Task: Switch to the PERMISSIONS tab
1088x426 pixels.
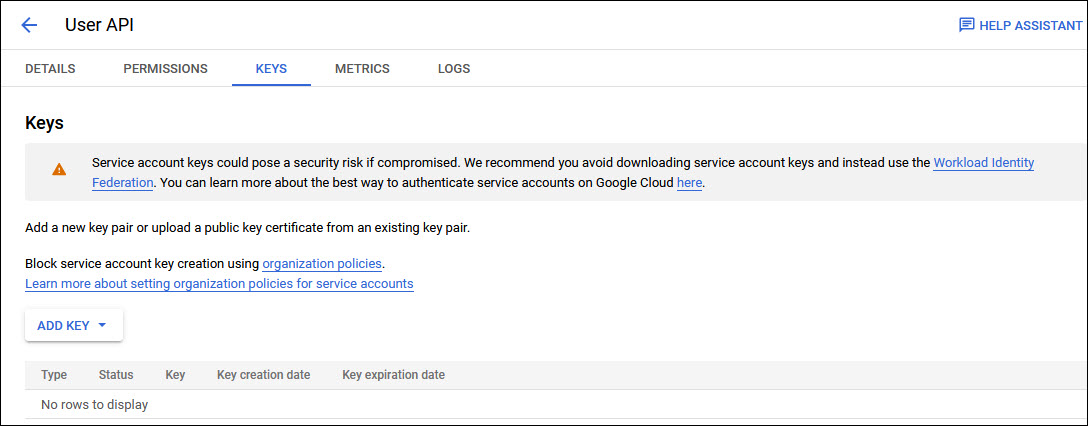Action: click(165, 69)
